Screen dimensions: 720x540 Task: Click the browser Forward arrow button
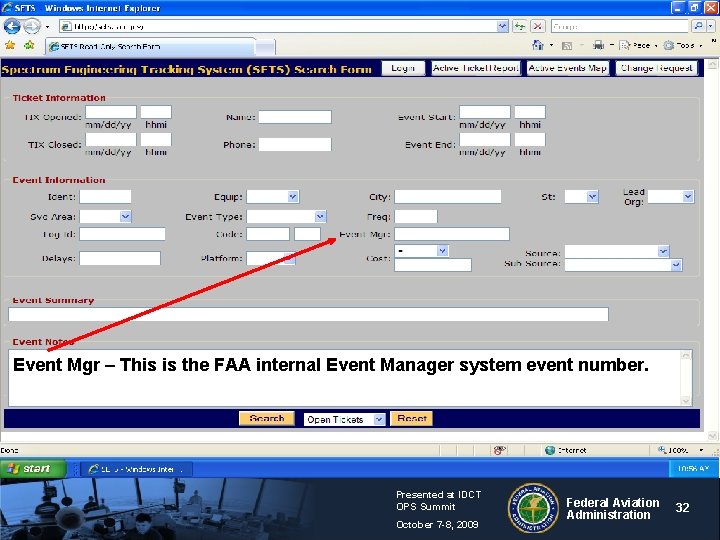[31, 26]
